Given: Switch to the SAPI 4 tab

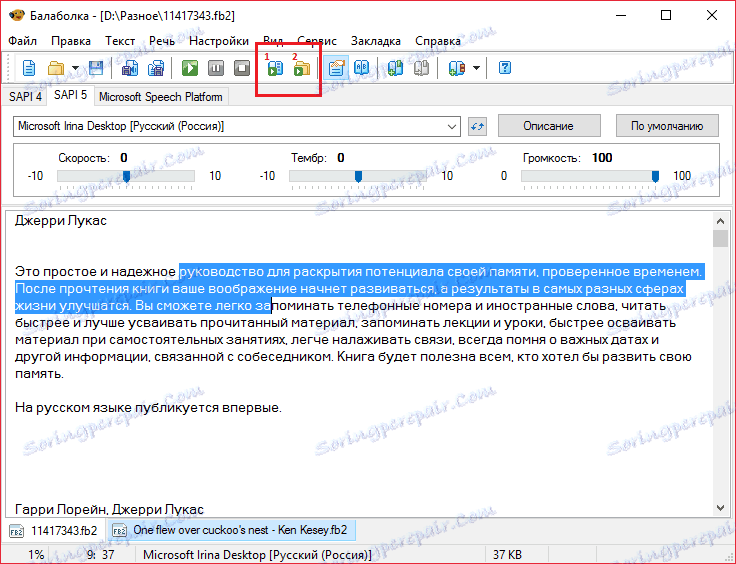Looking at the screenshot, I should coord(25,97).
